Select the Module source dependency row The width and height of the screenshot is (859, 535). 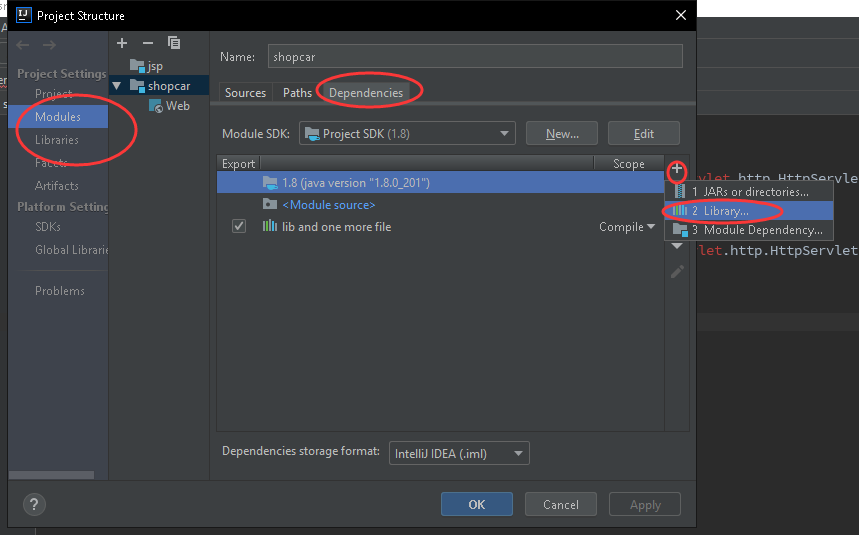(440, 205)
